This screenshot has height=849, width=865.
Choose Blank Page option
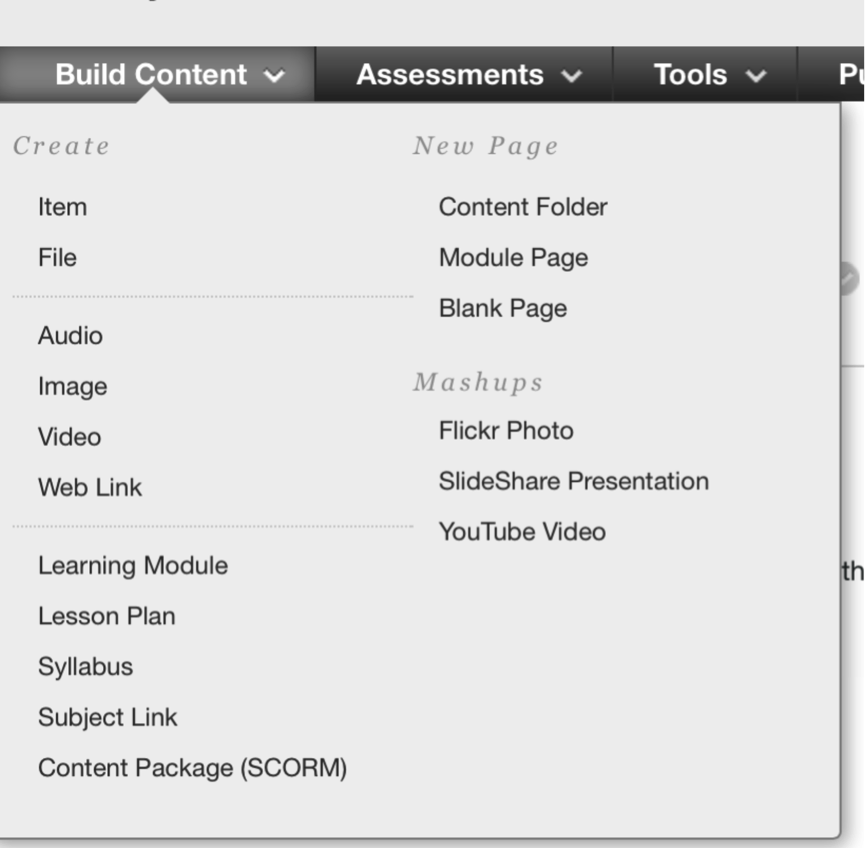pos(503,308)
